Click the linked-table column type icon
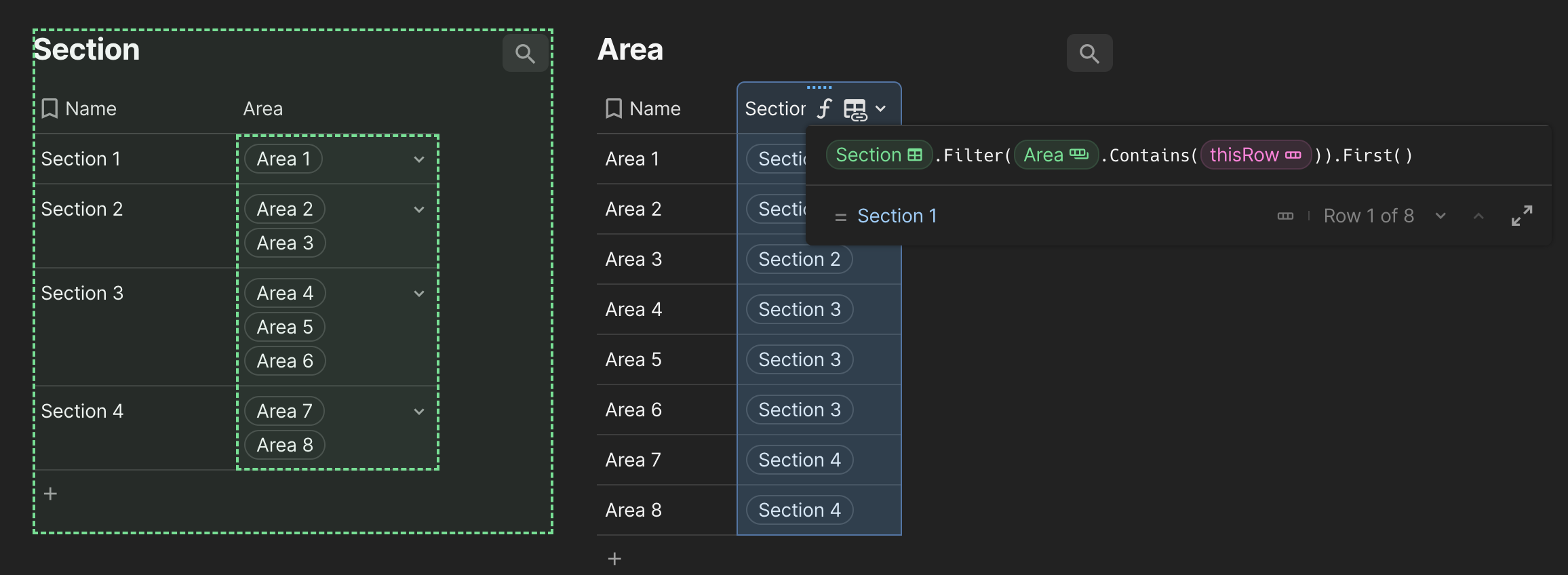This screenshot has height=575, width=1568. pos(855,109)
